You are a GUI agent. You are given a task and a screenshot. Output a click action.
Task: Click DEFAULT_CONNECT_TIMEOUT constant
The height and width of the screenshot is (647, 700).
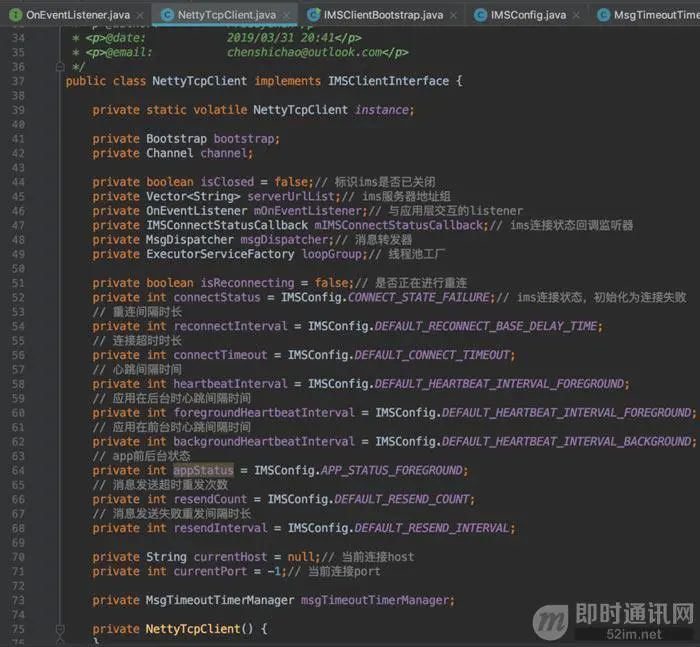(432, 355)
